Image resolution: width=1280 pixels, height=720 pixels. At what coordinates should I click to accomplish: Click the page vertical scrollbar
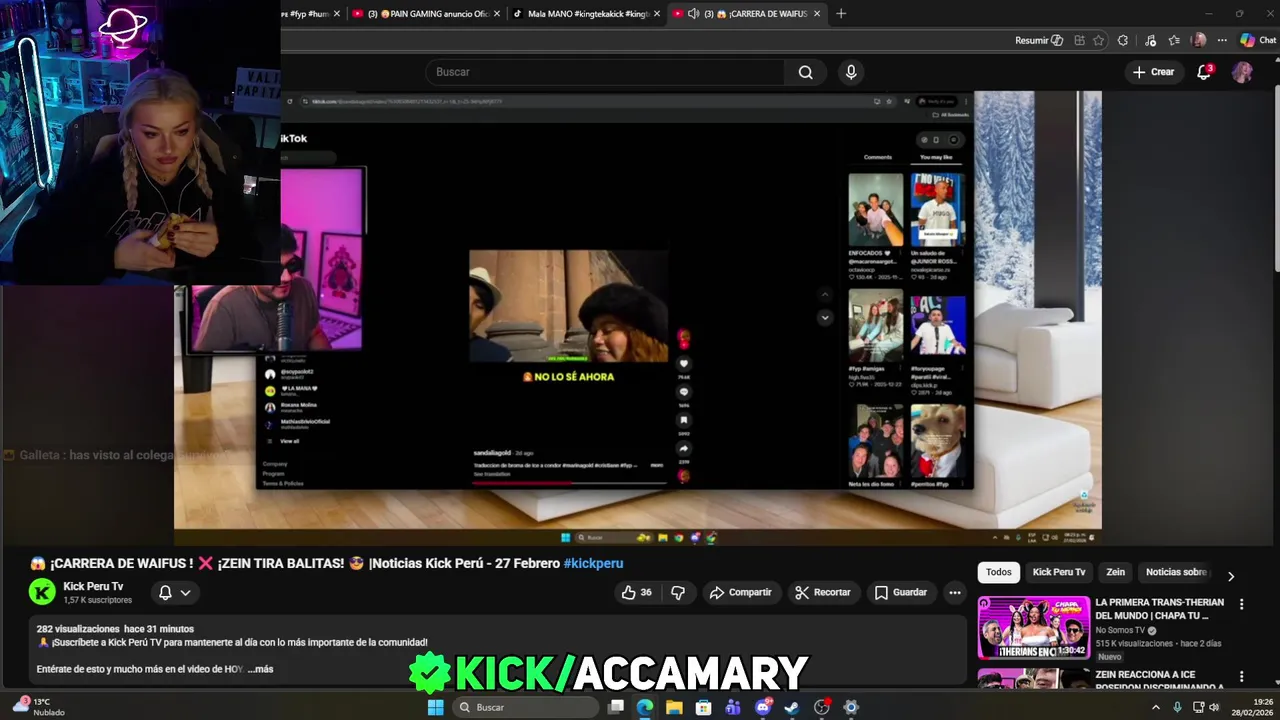pos(1275,180)
